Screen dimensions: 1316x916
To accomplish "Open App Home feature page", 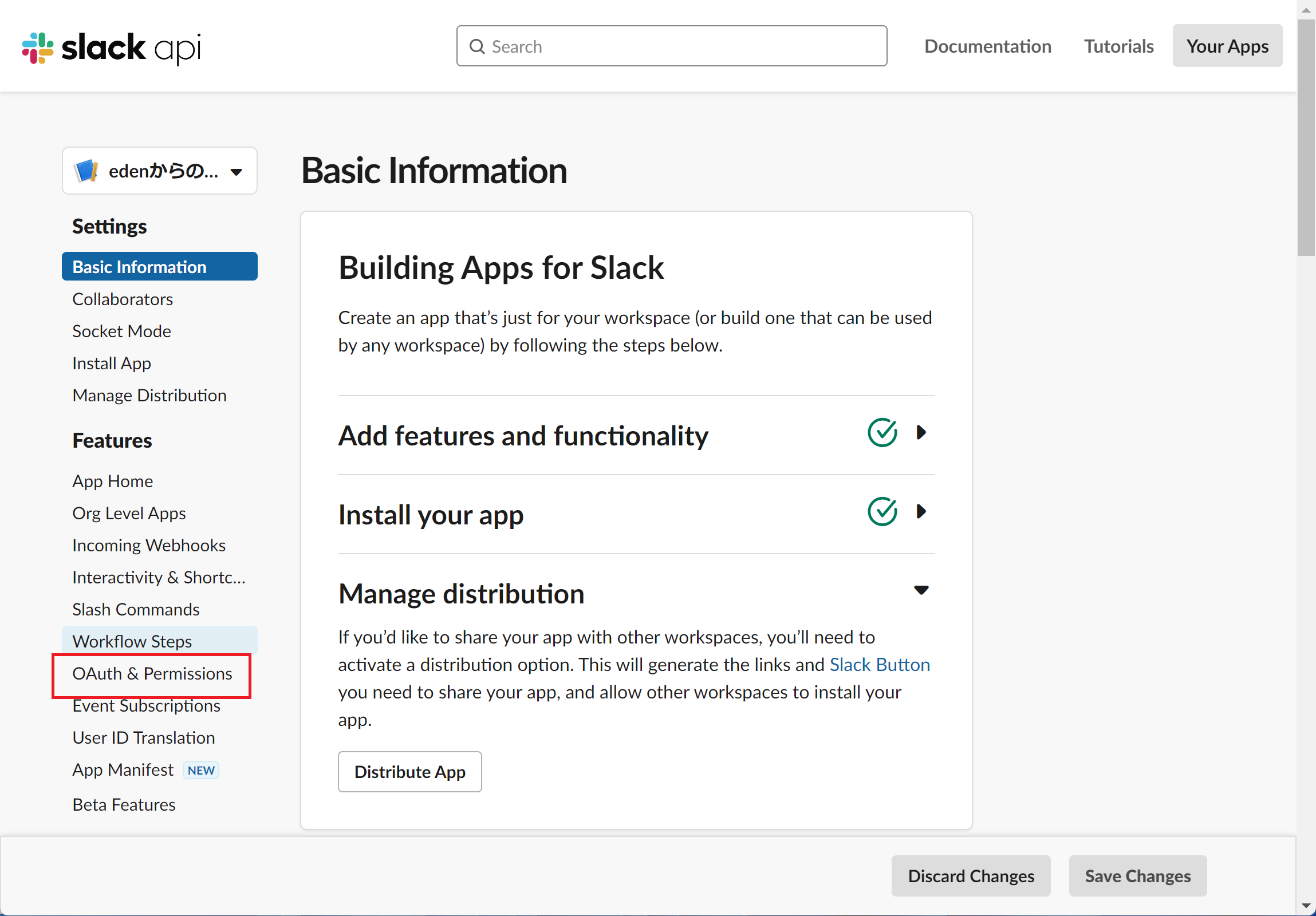I will pyautogui.click(x=113, y=481).
